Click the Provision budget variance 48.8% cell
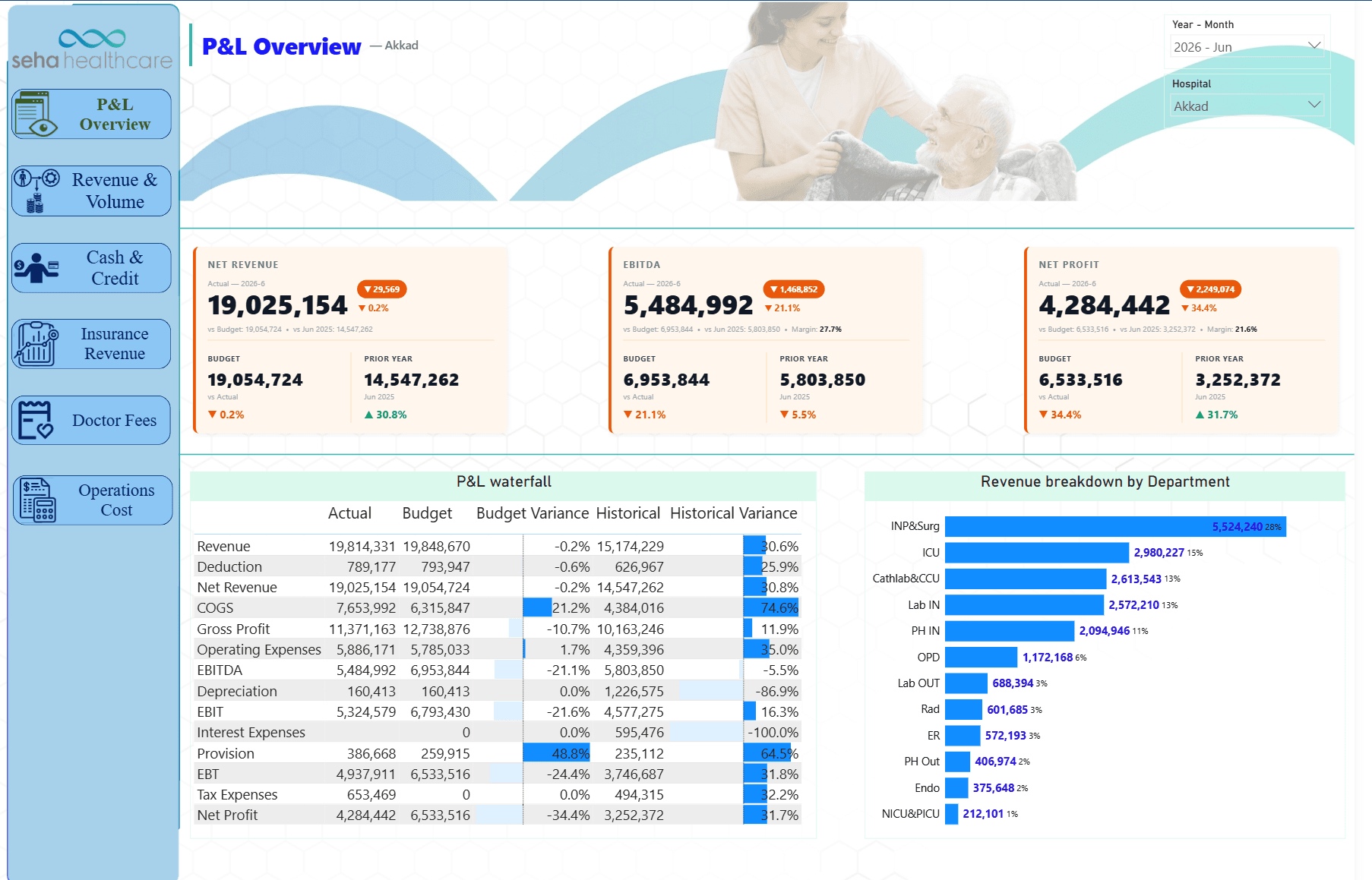Image resolution: width=1372 pixels, height=880 pixels. (x=557, y=753)
